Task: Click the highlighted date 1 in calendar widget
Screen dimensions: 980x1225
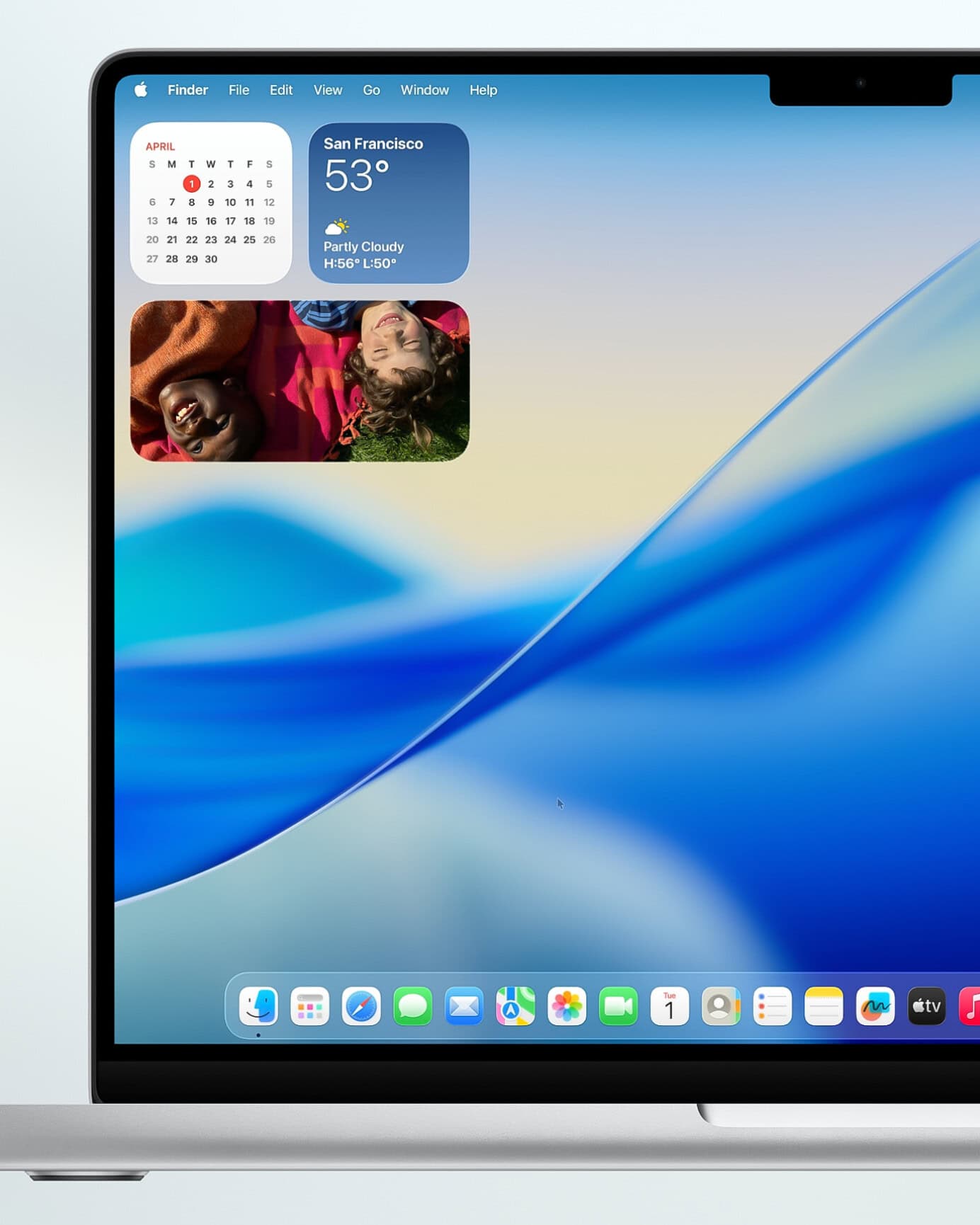Action: [191, 183]
